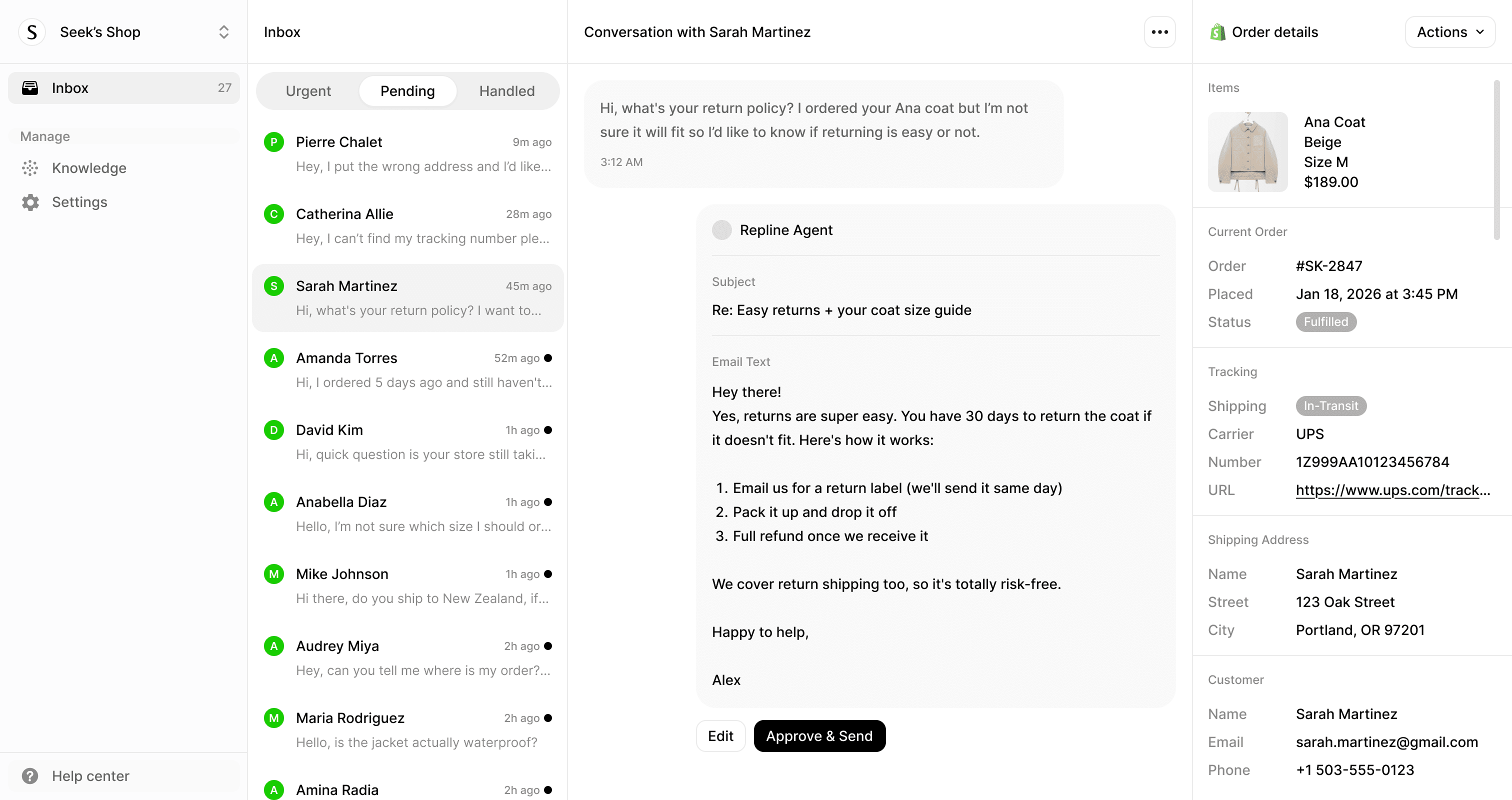Click the Help center question mark icon

(30, 776)
